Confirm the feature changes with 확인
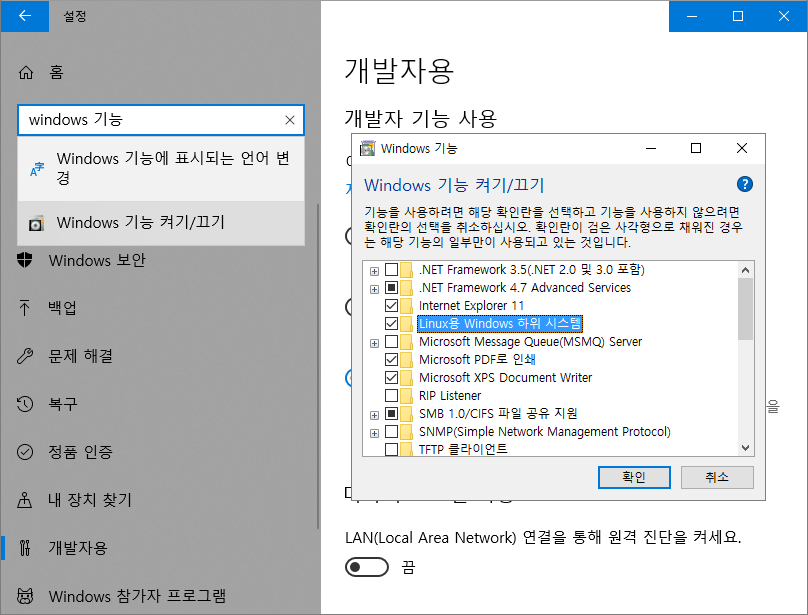The height and width of the screenshot is (615, 808). (634, 477)
